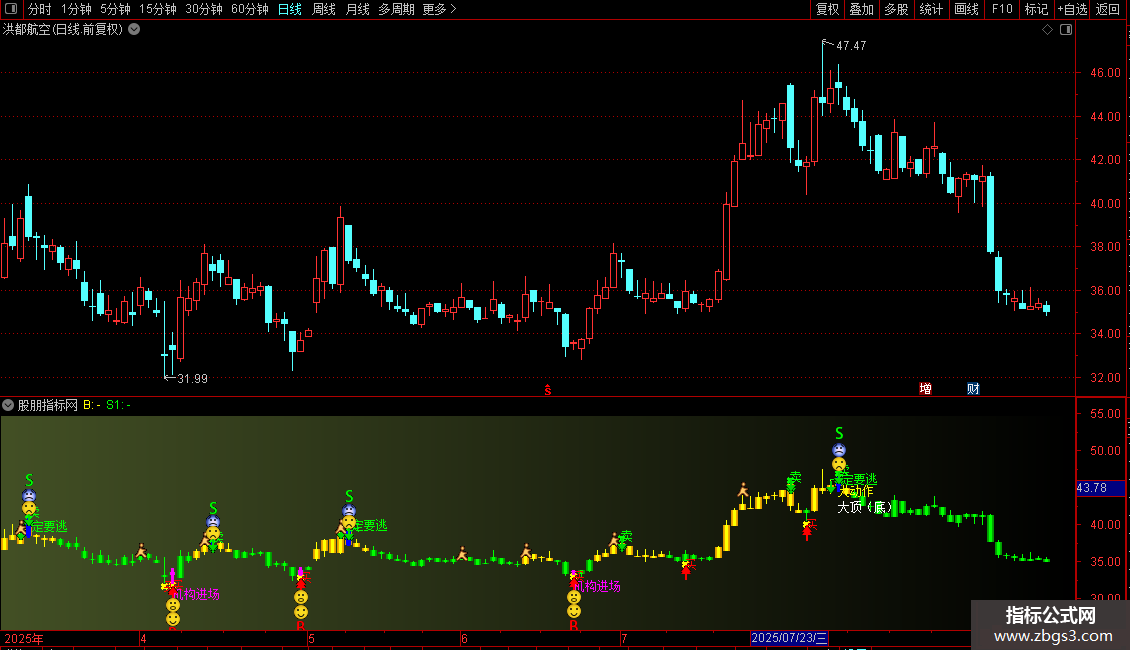Click the red 增 event marker
1130x650 pixels.
click(925, 388)
